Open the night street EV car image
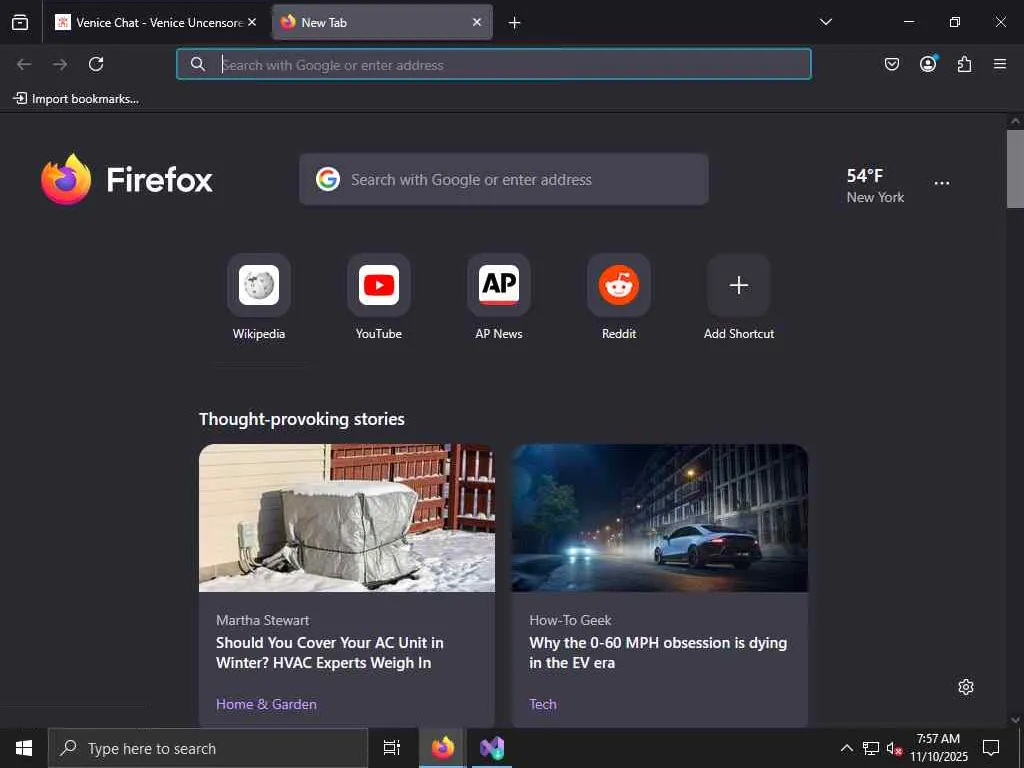This screenshot has height=768, width=1024. (660, 518)
